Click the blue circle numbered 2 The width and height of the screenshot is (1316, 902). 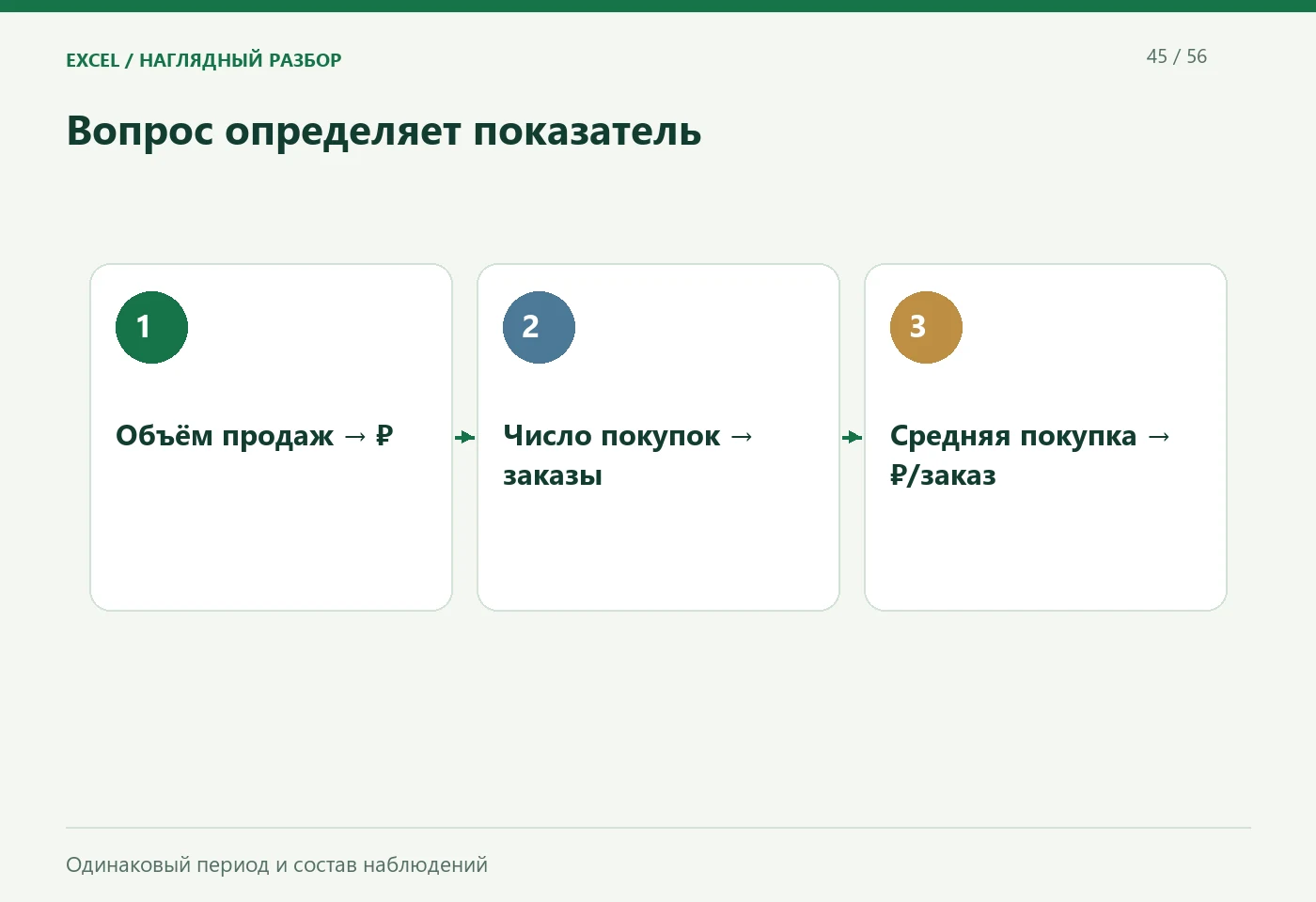tap(539, 327)
